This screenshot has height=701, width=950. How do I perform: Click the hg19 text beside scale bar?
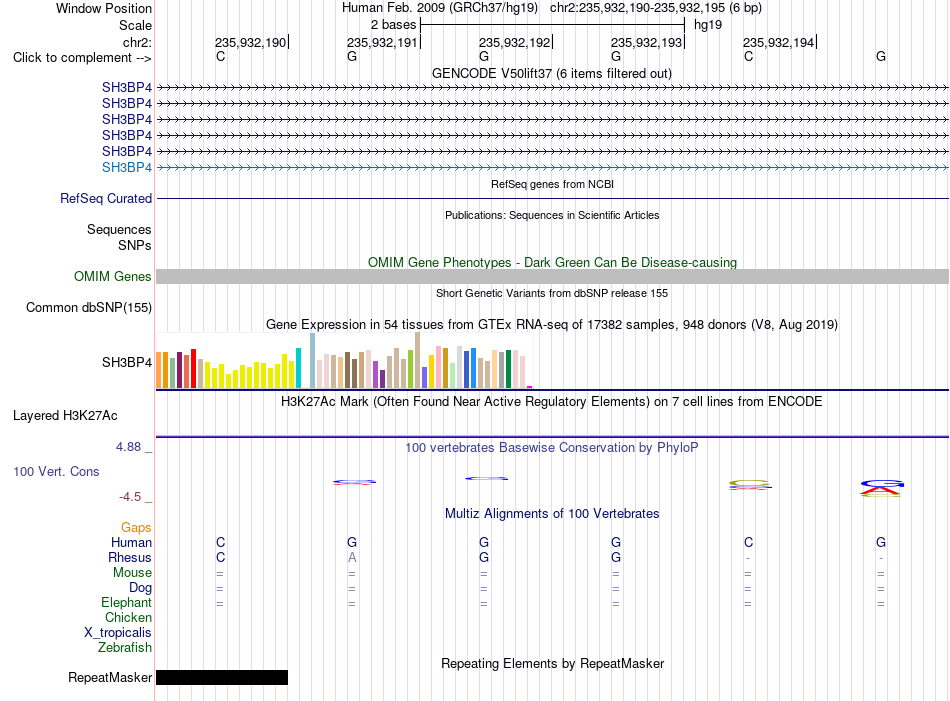click(708, 25)
